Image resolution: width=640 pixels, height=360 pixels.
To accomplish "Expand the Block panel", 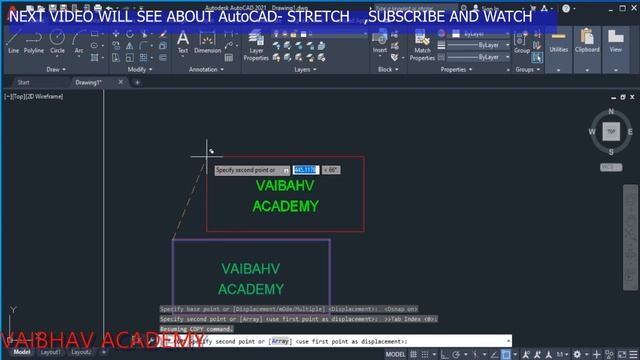I will [388, 69].
